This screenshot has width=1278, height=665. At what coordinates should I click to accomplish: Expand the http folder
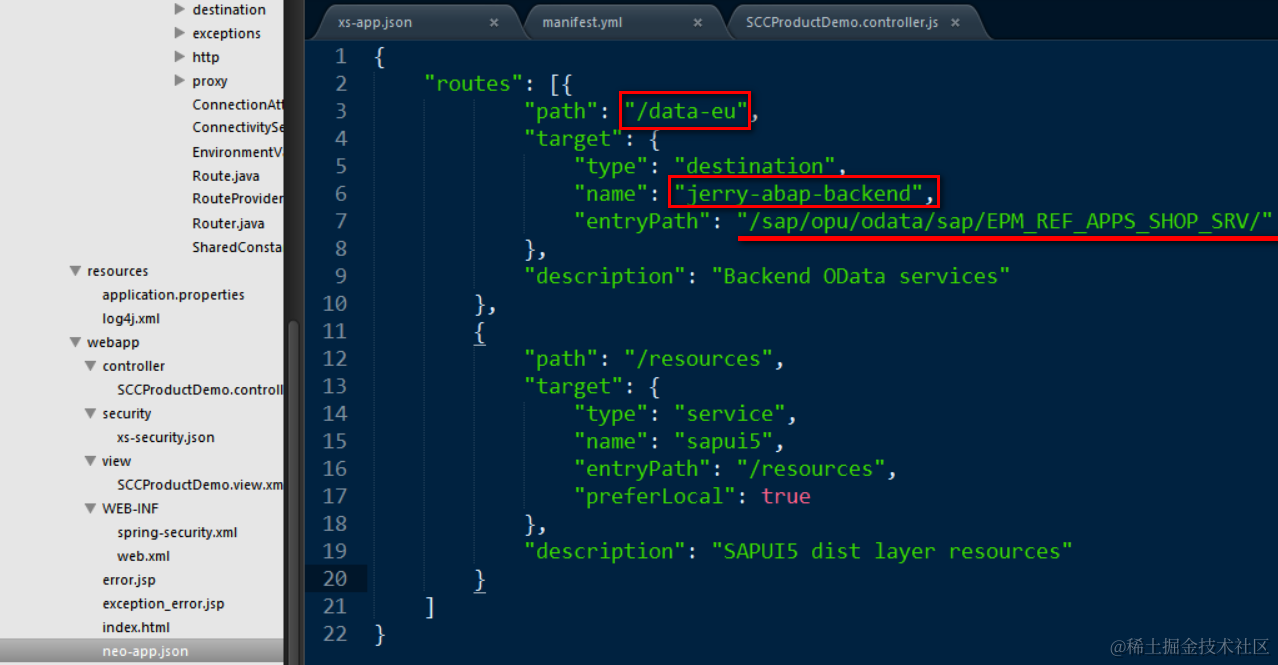pos(179,57)
